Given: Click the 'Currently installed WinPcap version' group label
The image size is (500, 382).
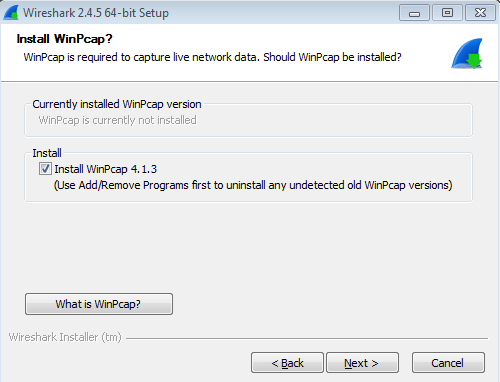Looking at the screenshot, I should tap(117, 104).
